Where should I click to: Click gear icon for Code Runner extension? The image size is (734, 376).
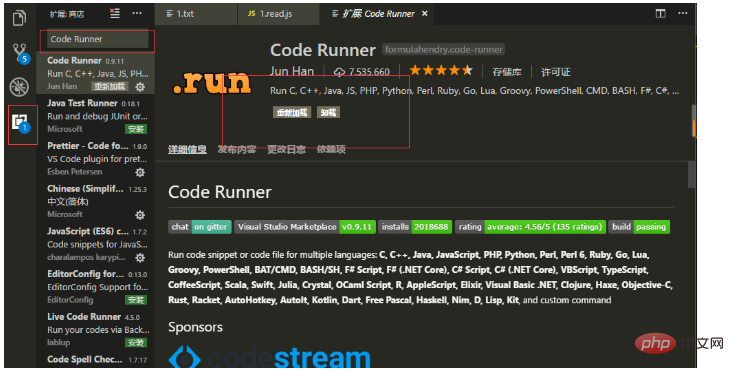click(140, 87)
